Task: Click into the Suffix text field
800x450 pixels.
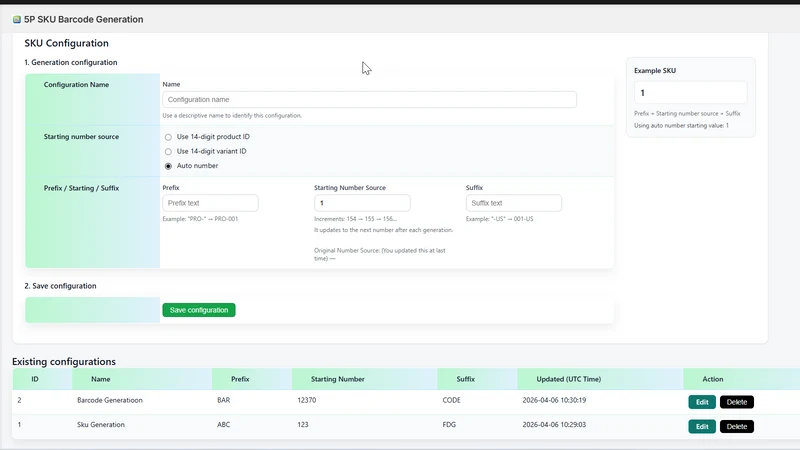Action: pos(514,203)
